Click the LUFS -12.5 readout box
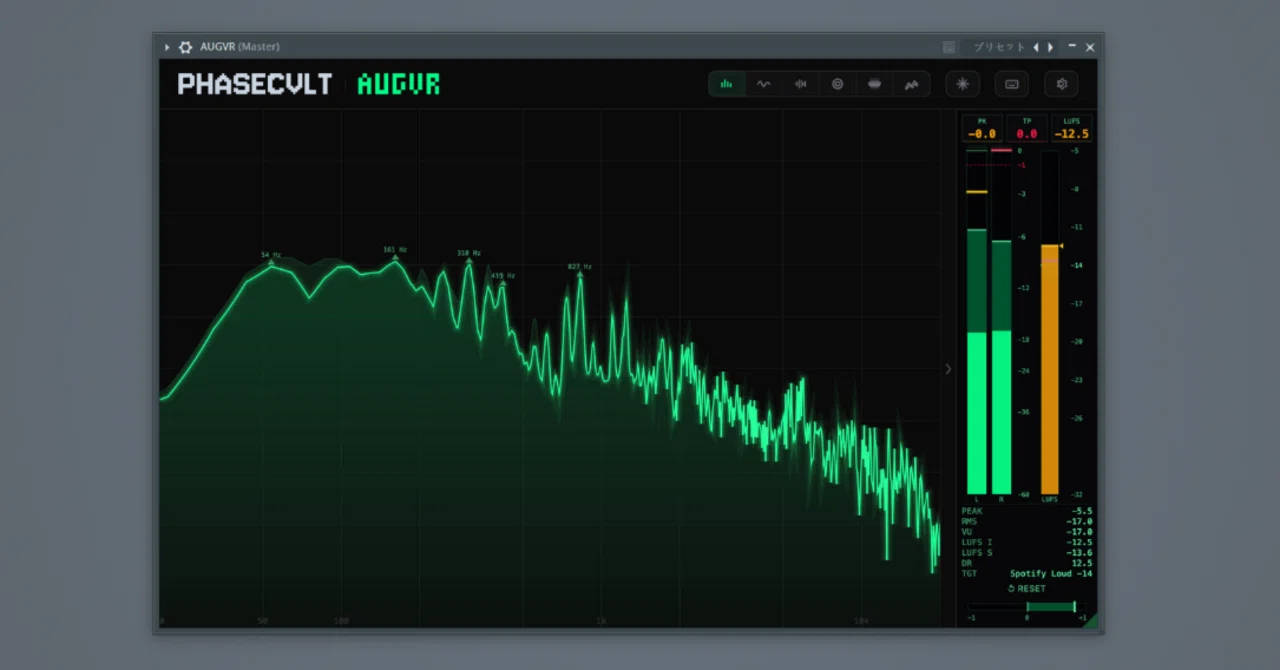1280x670 pixels. tap(1072, 128)
